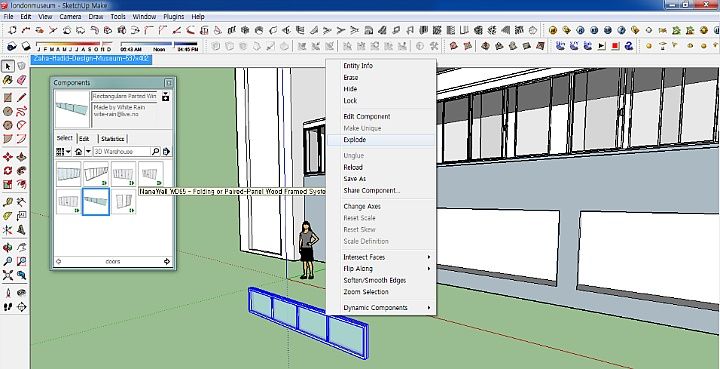Open the File menu

point(8,17)
